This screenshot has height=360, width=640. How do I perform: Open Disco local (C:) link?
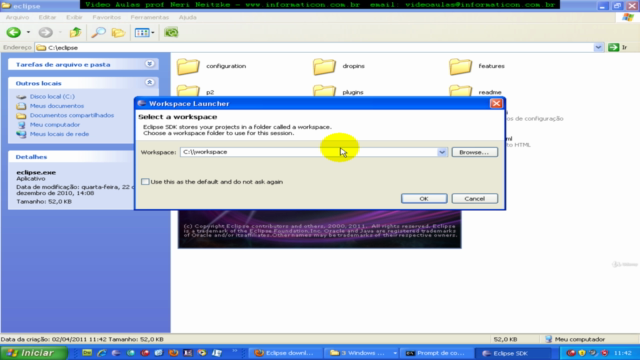[52, 96]
